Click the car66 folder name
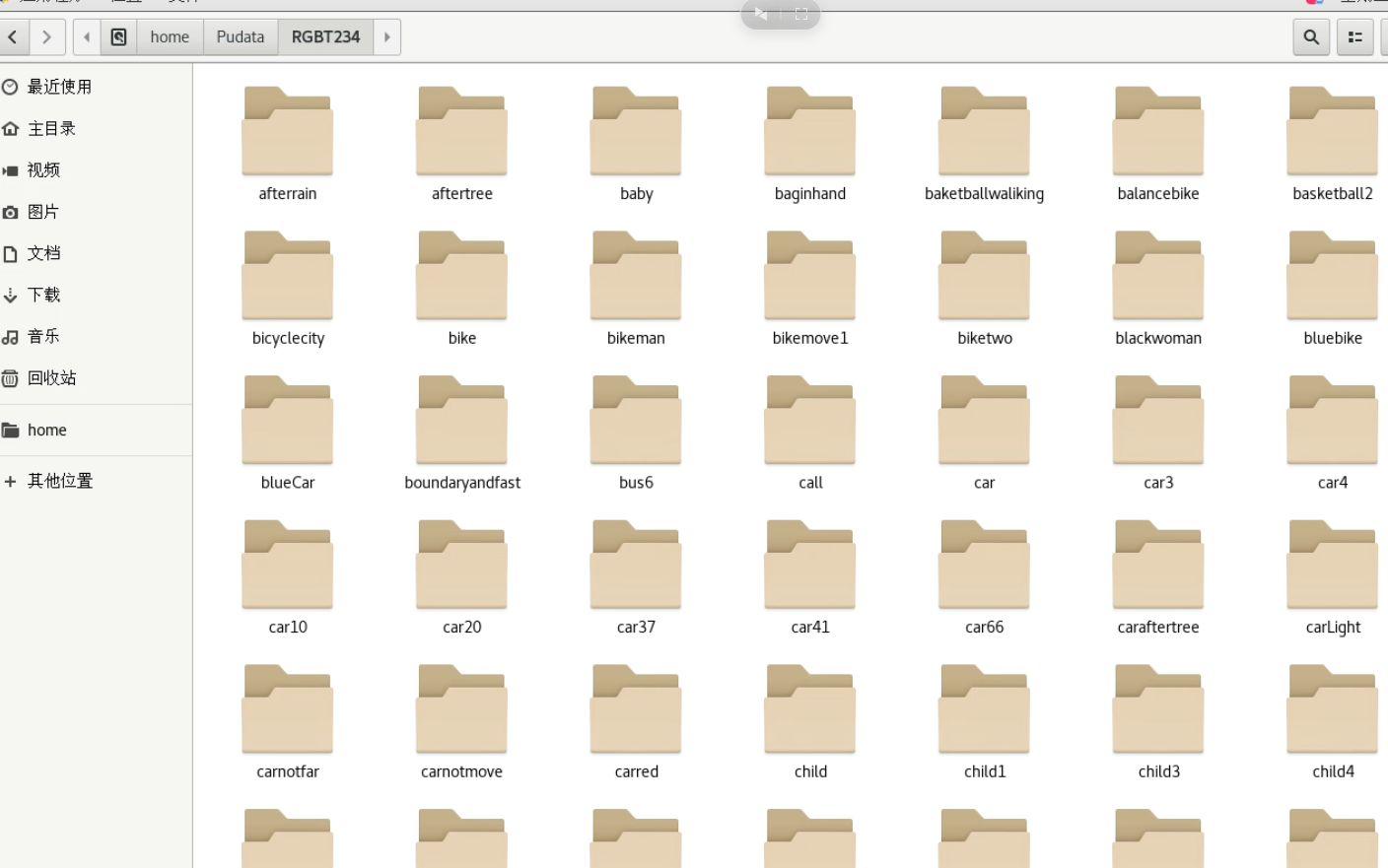 (984, 628)
